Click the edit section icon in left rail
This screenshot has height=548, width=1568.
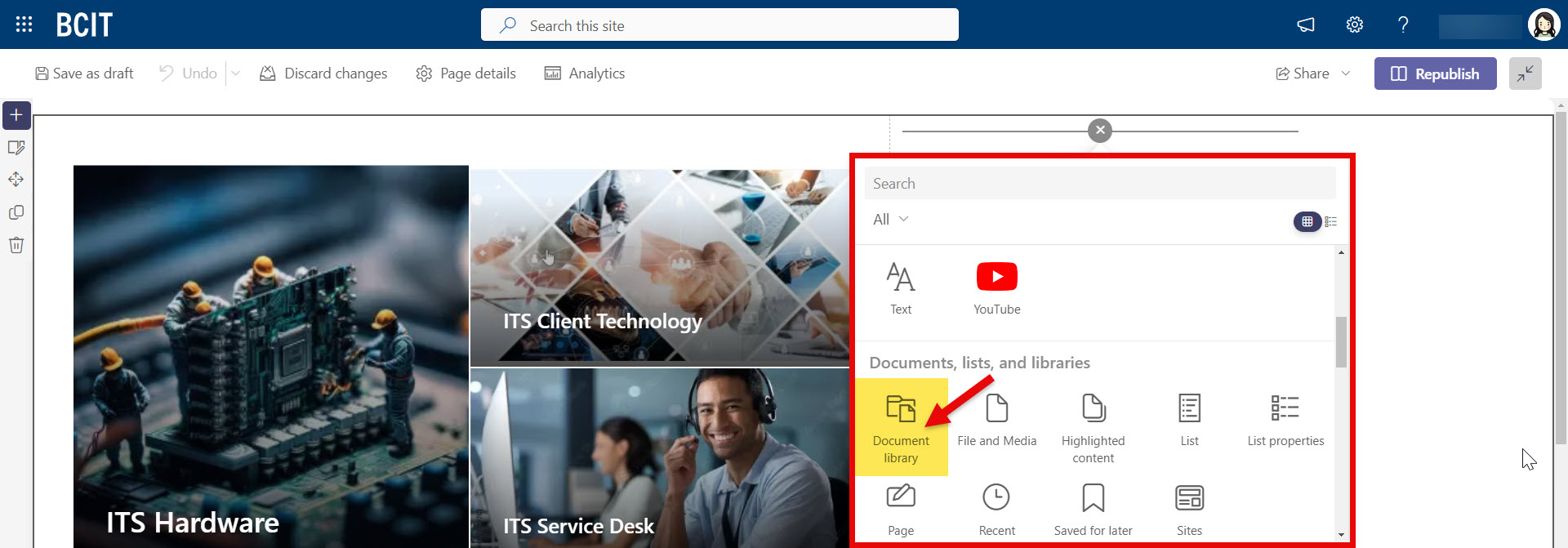[16, 148]
